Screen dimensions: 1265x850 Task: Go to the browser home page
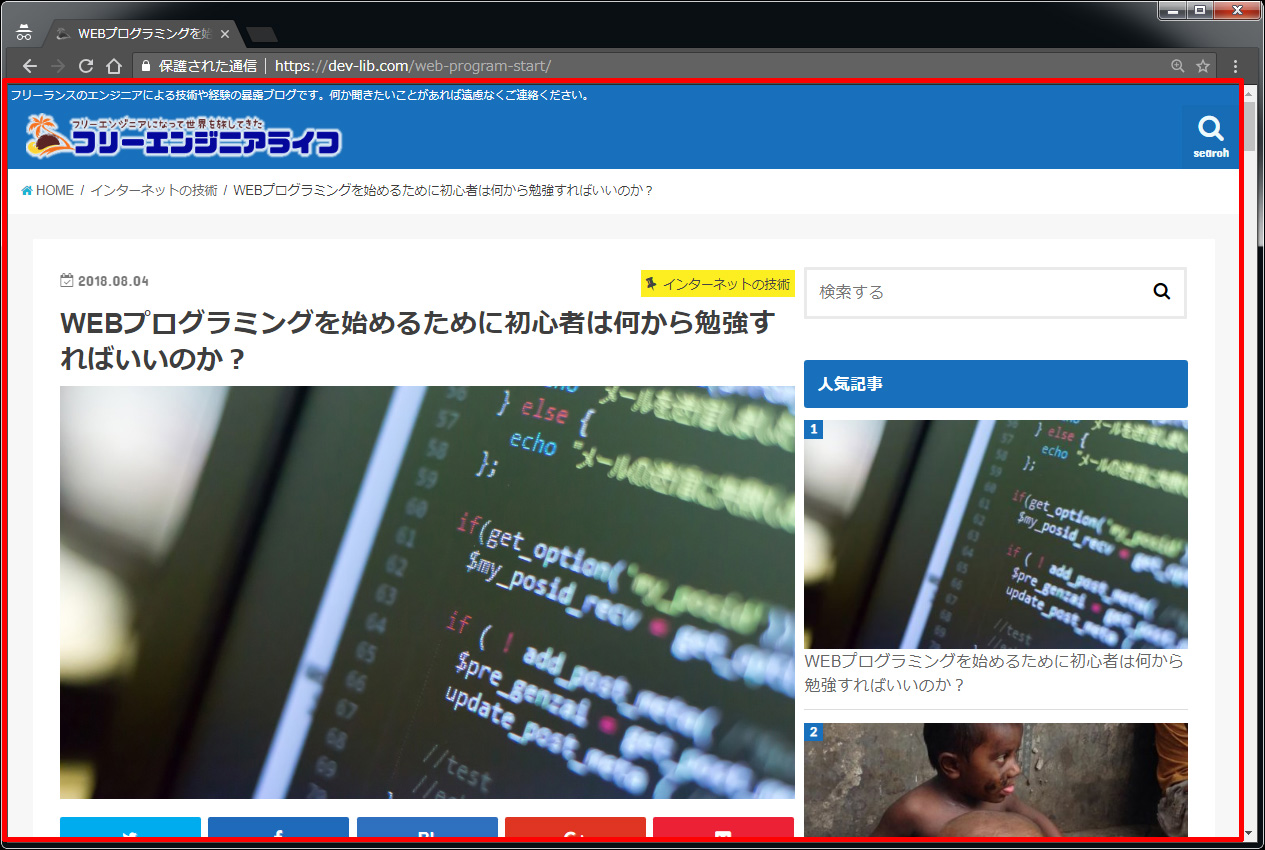[x=114, y=66]
